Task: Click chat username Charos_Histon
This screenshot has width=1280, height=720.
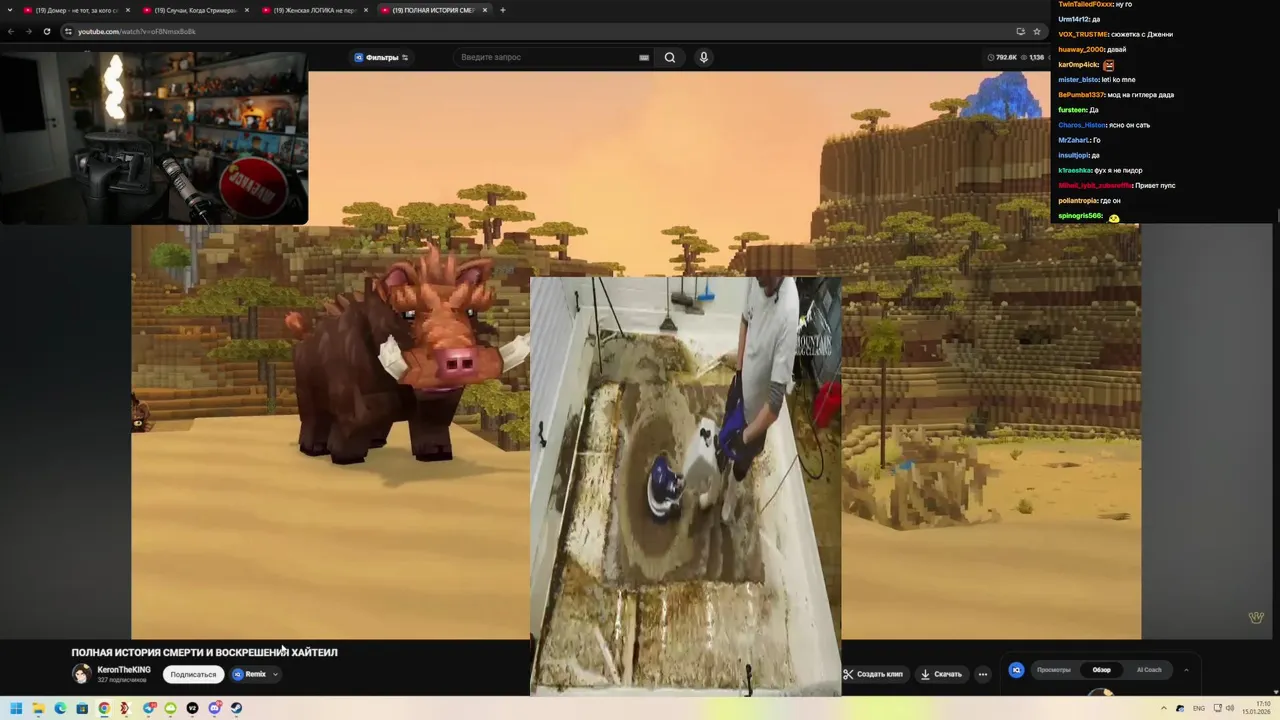Action: pos(1082,125)
